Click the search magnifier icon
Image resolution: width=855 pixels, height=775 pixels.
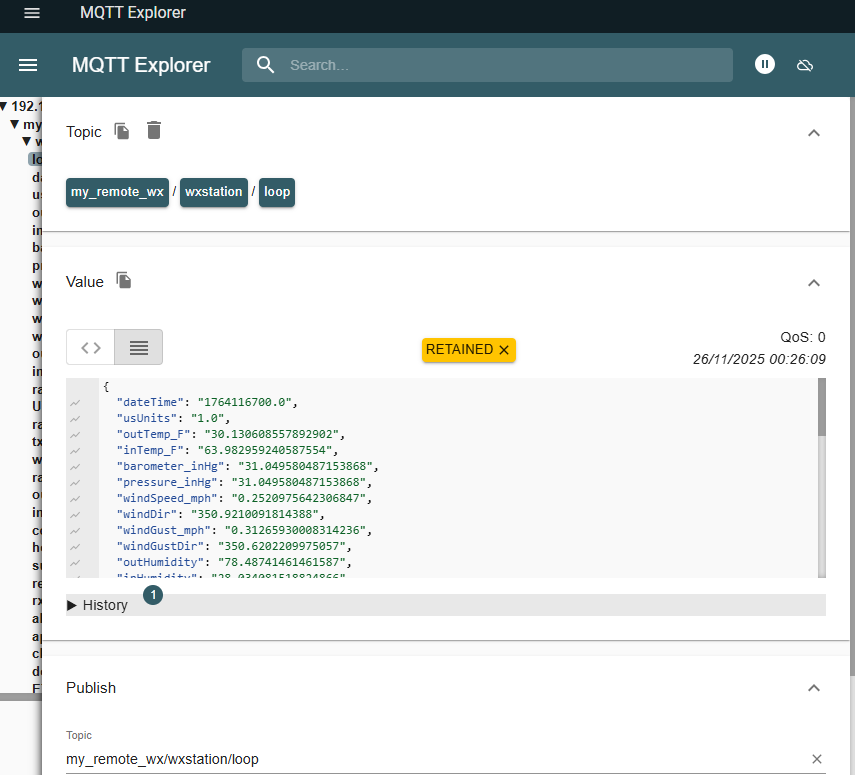266,65
